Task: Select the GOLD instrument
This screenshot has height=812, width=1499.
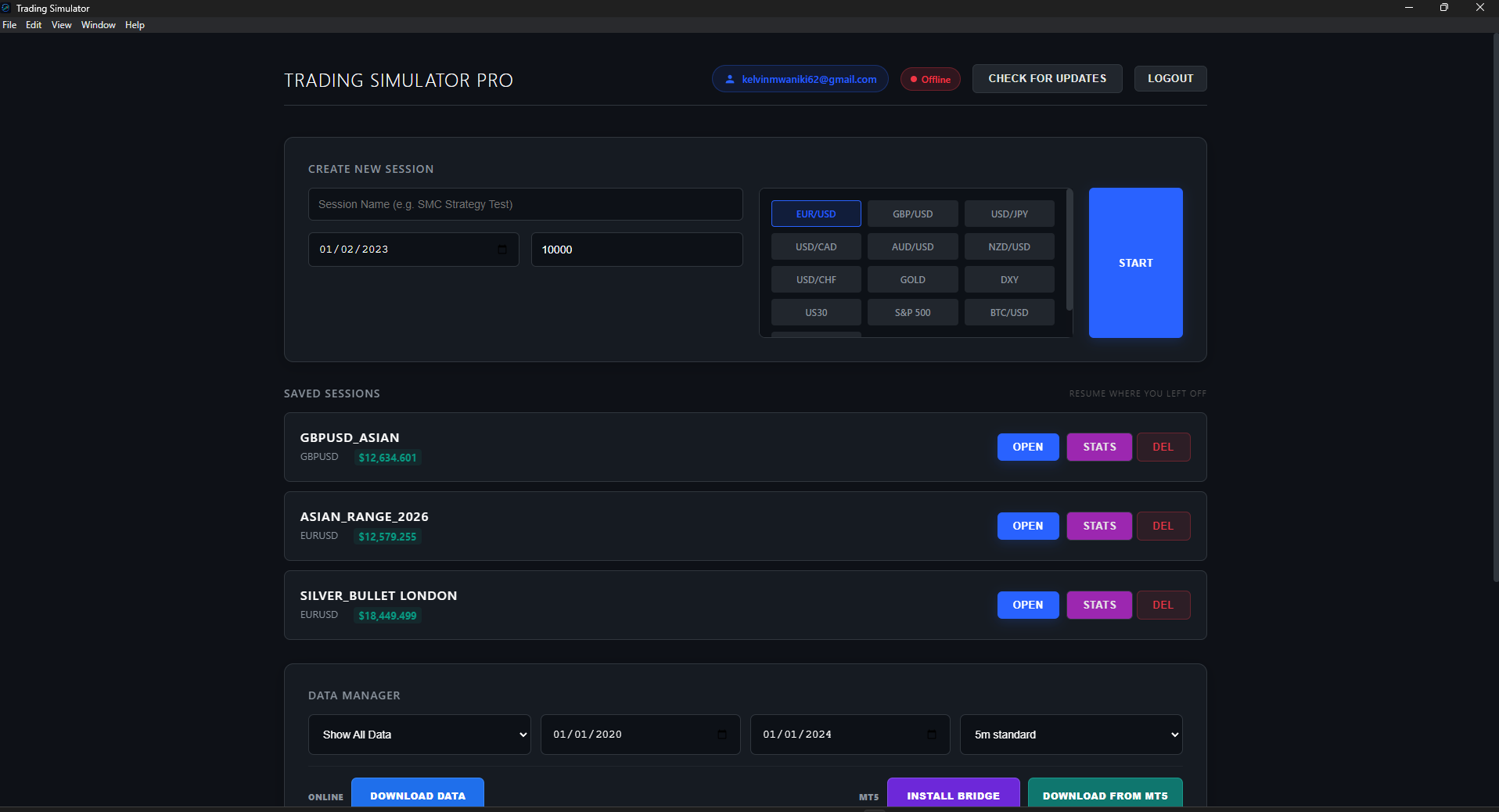Action: (913, 279)
